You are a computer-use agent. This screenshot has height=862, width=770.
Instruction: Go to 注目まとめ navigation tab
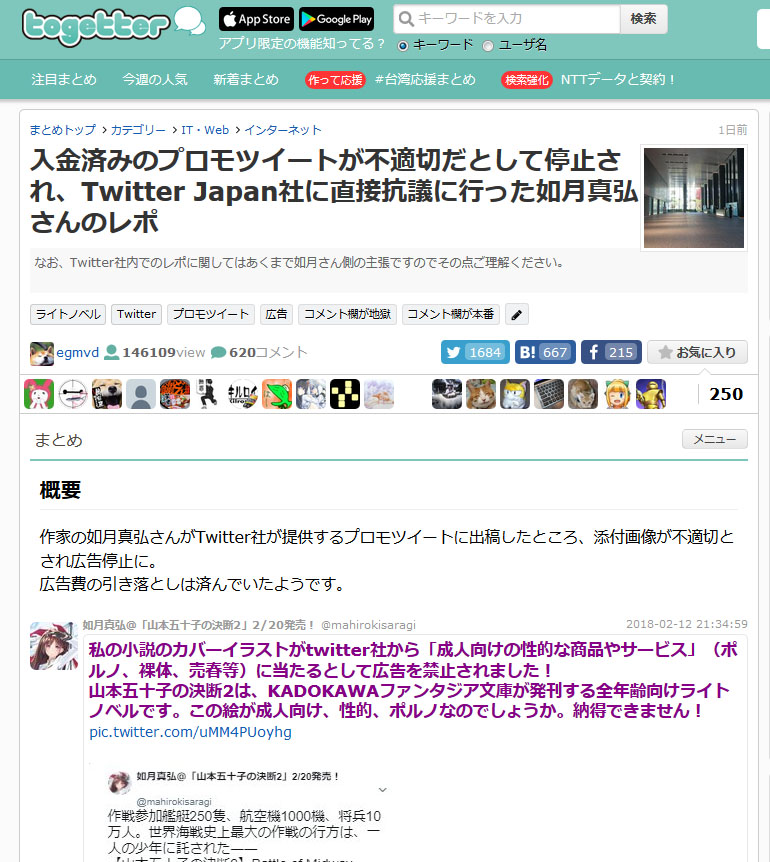64,79
